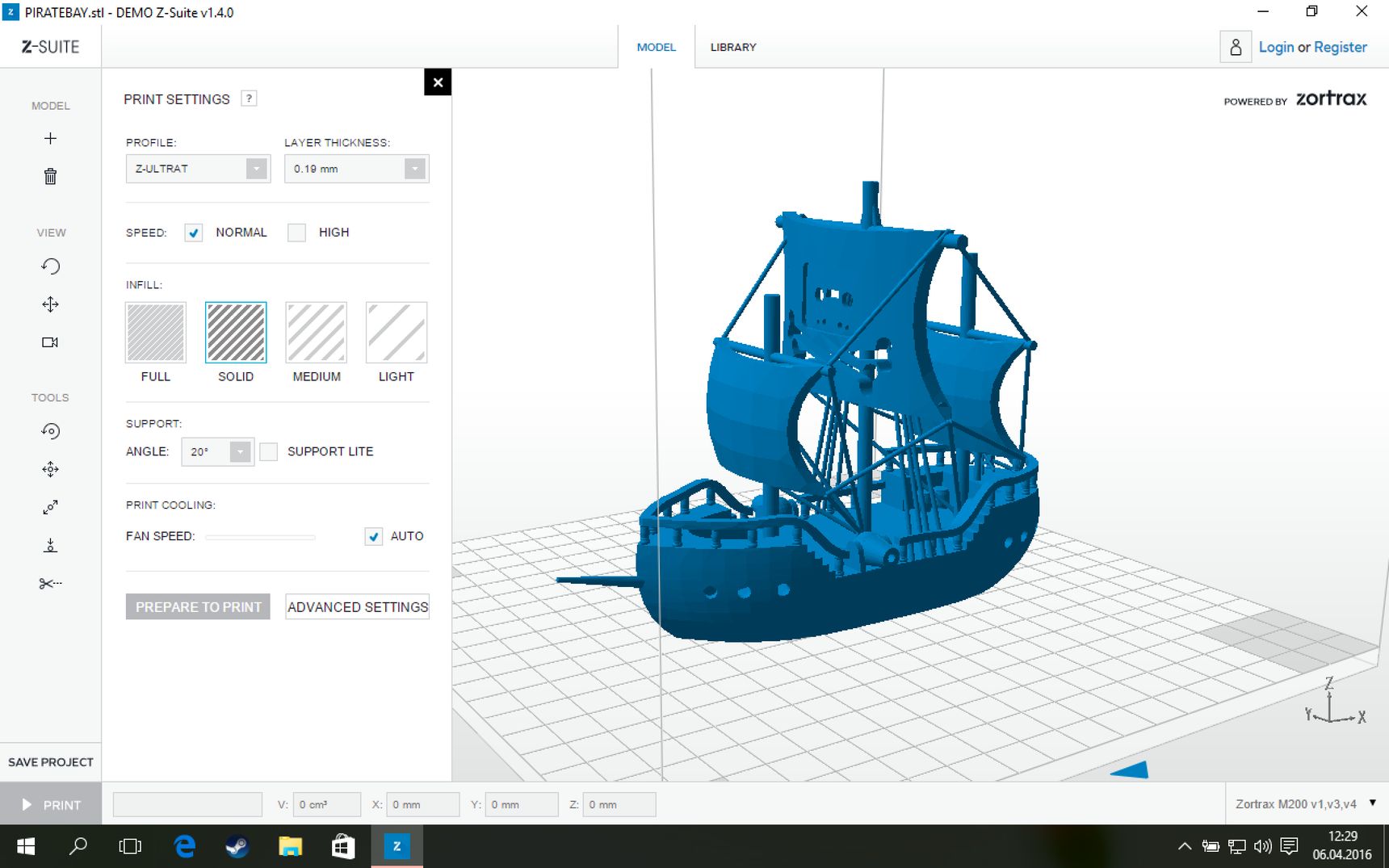Open the Zortrax M200 printer selector
The image size is (1389, 868).
[1305, 804]
